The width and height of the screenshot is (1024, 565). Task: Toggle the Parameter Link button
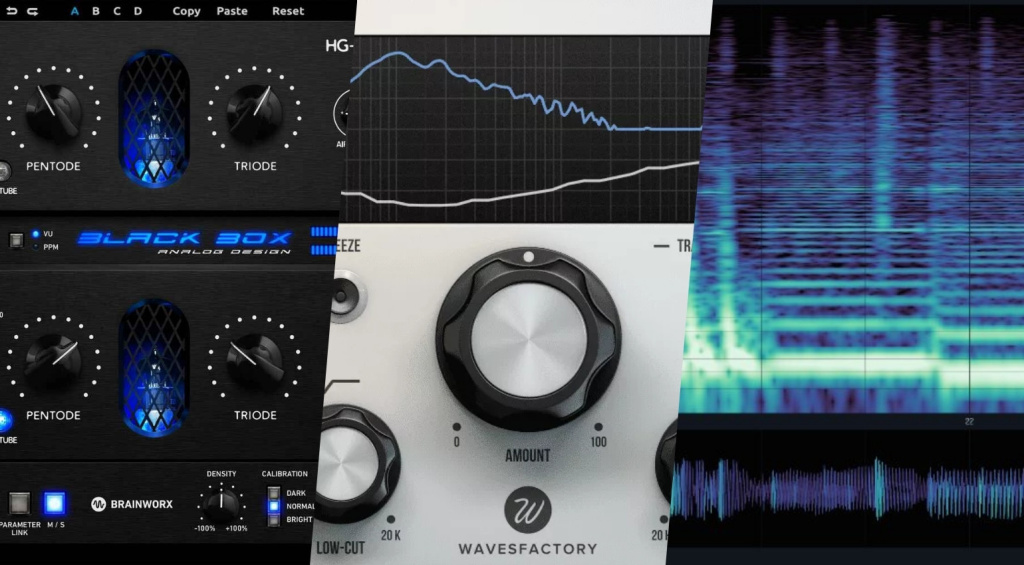coord(19,503)
